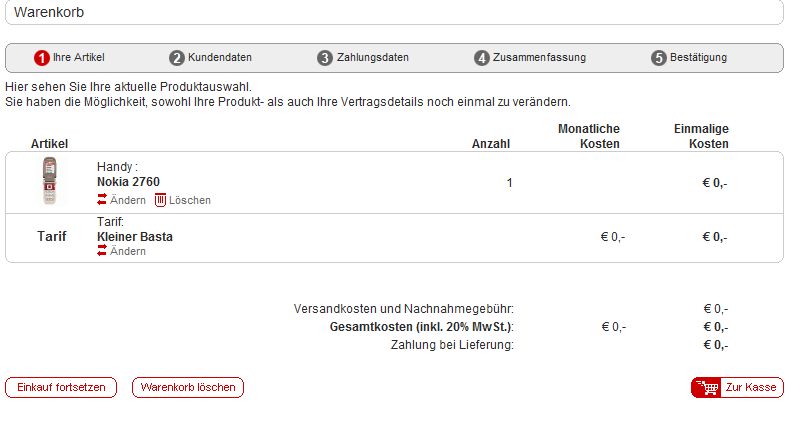Open the Nokia 2760 phone thumbnail
This screenshot has height=428, width=802.
pos(49,181)
